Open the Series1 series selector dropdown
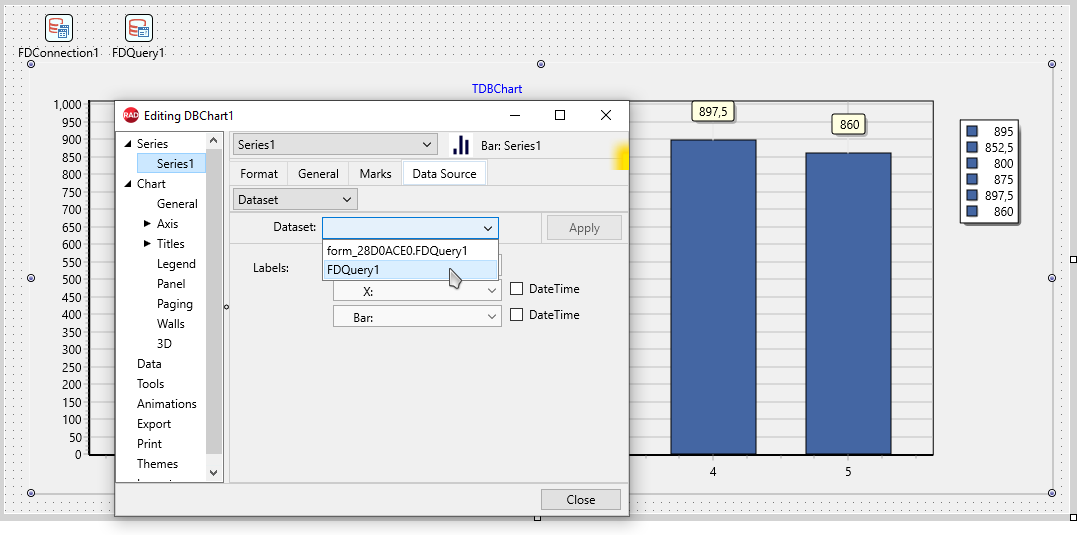This screenshot has width=1087, height=535. coord(336,145)
